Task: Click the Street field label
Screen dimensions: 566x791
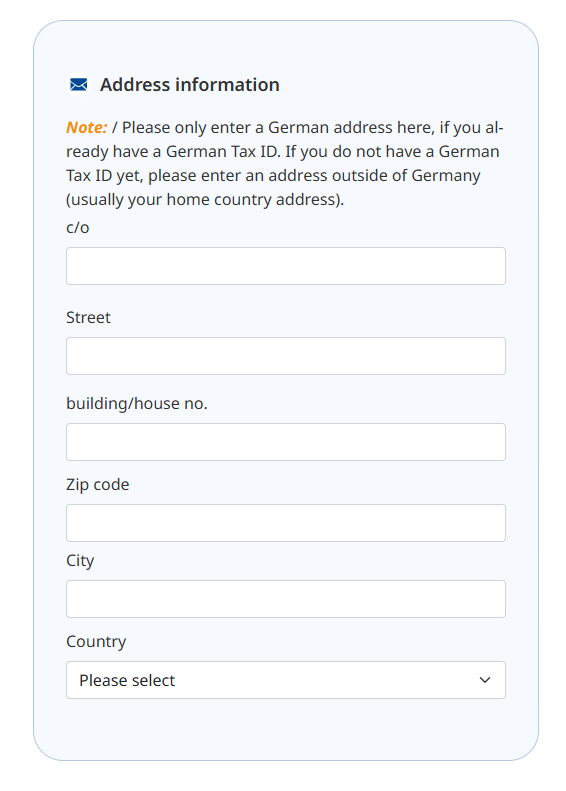Action: (x=88, y=317)
